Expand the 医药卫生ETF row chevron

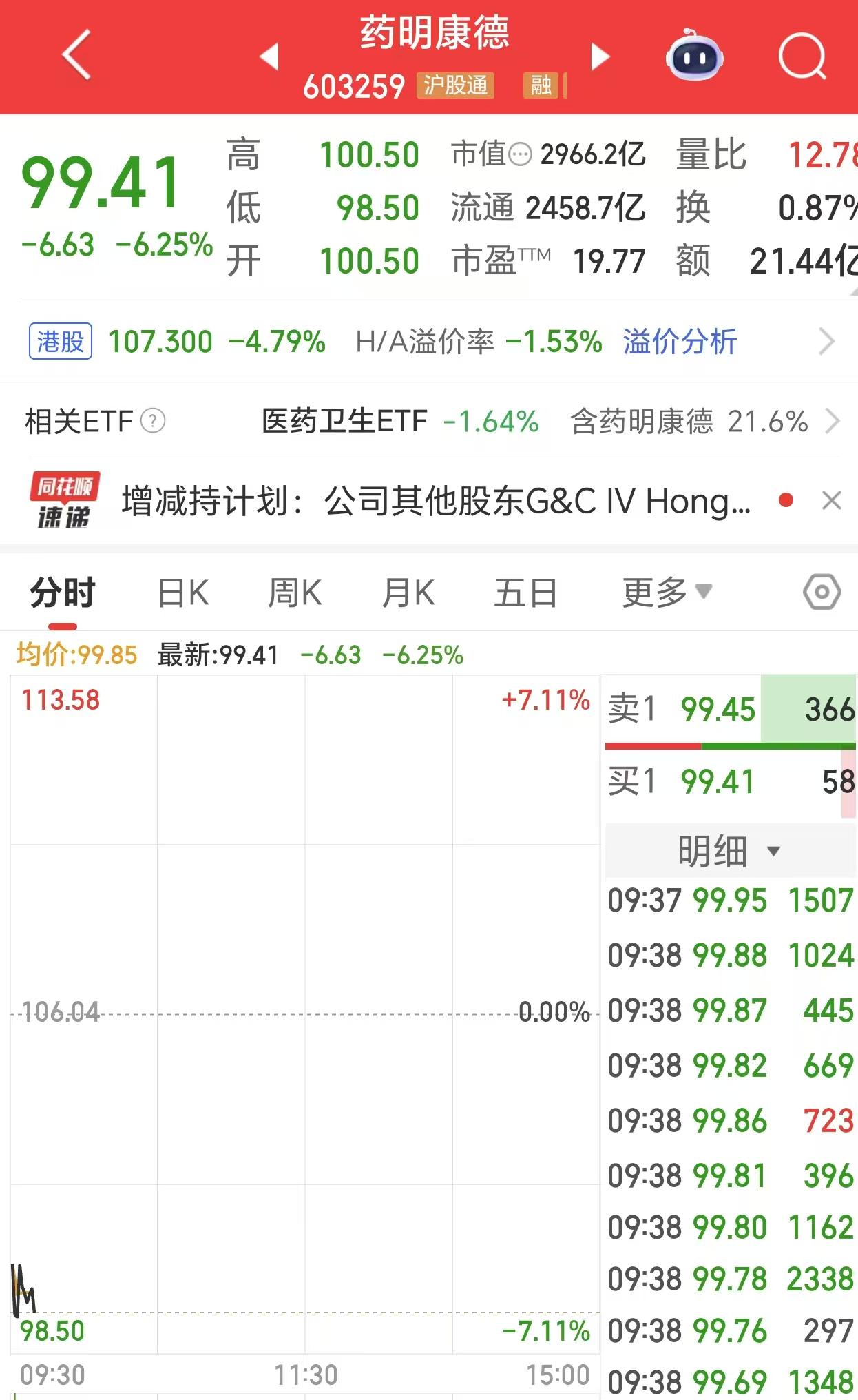point(832,421)
